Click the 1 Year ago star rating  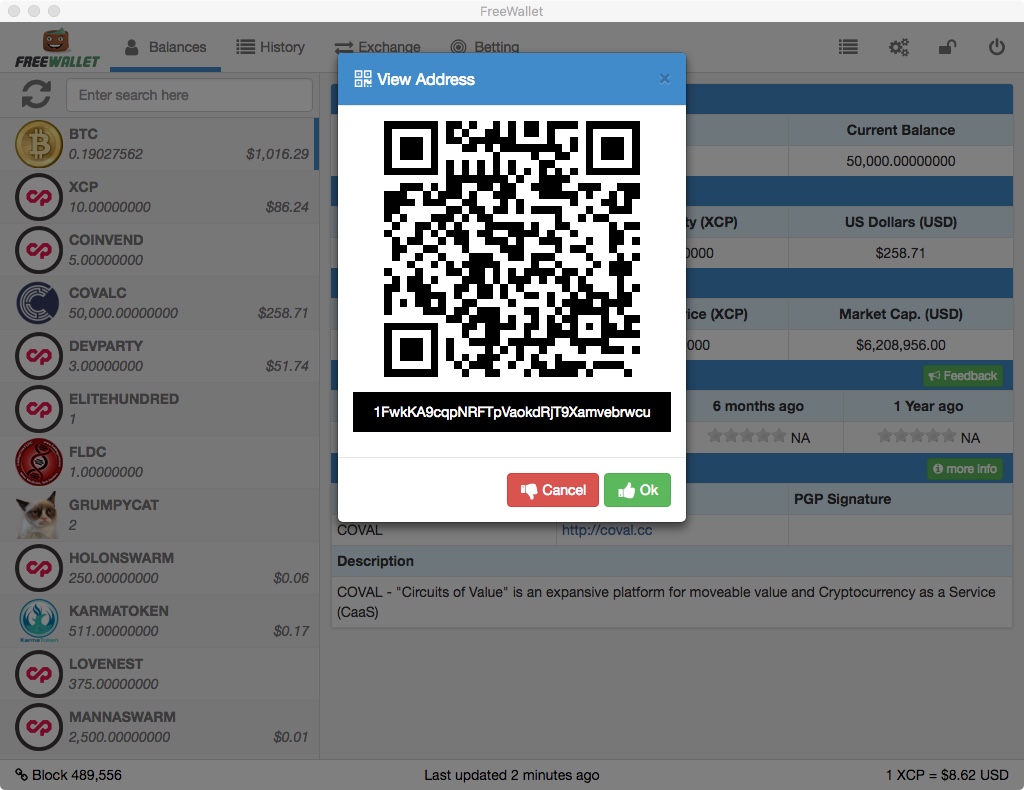(917, 436)
